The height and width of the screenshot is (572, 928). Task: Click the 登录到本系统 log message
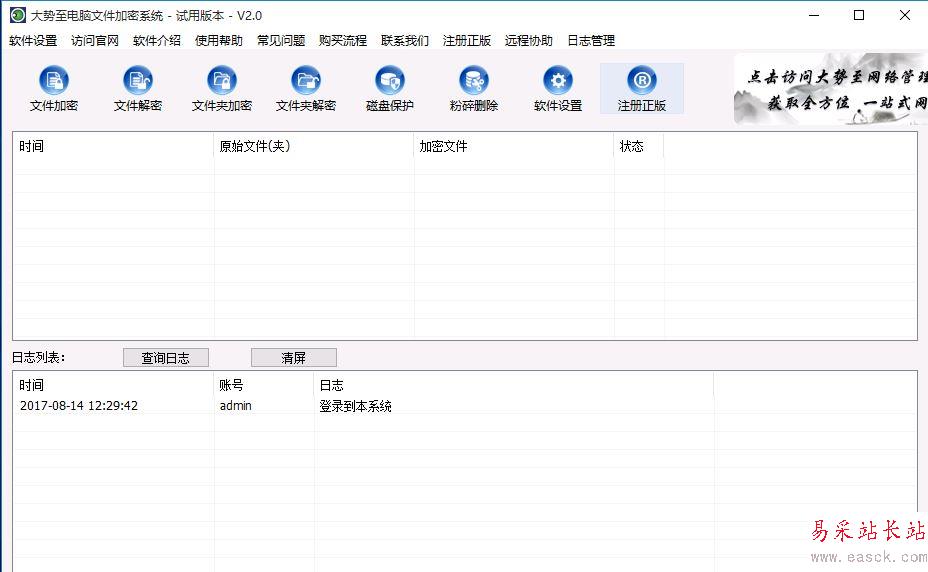pos(355,406)
